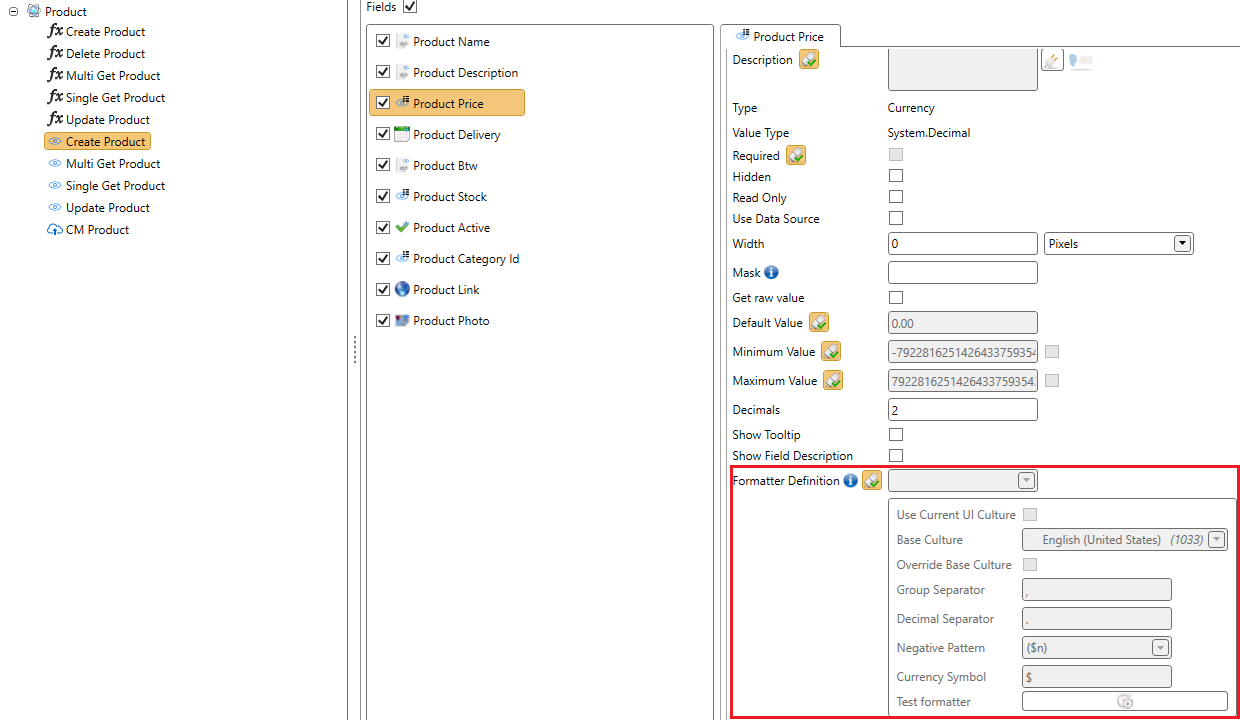Screen dimensions: 1240x720
Task: Click fx icon beside Update Product
Action: click(56, 119)
